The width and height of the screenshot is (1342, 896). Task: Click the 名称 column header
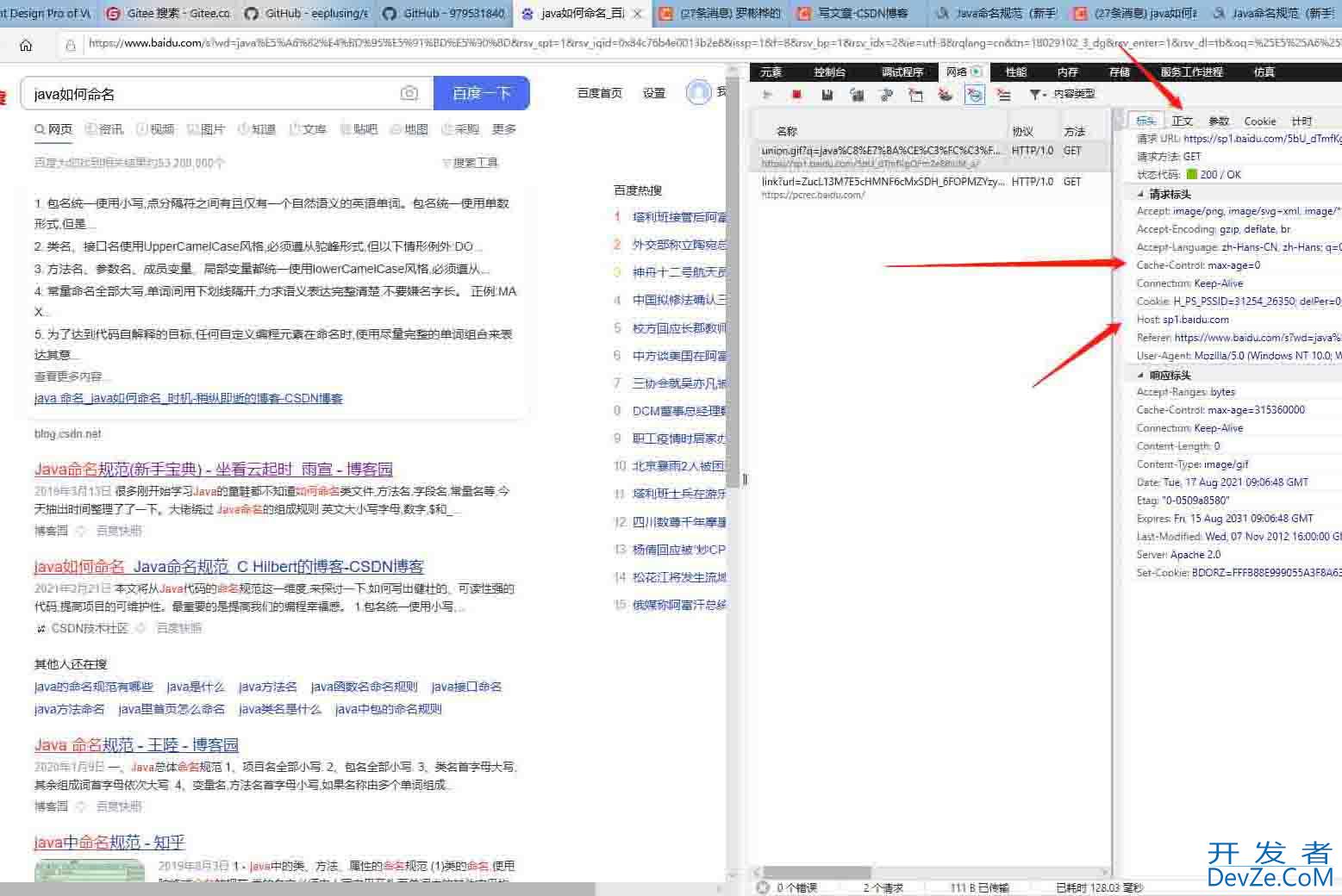click(x=787, y=132)
